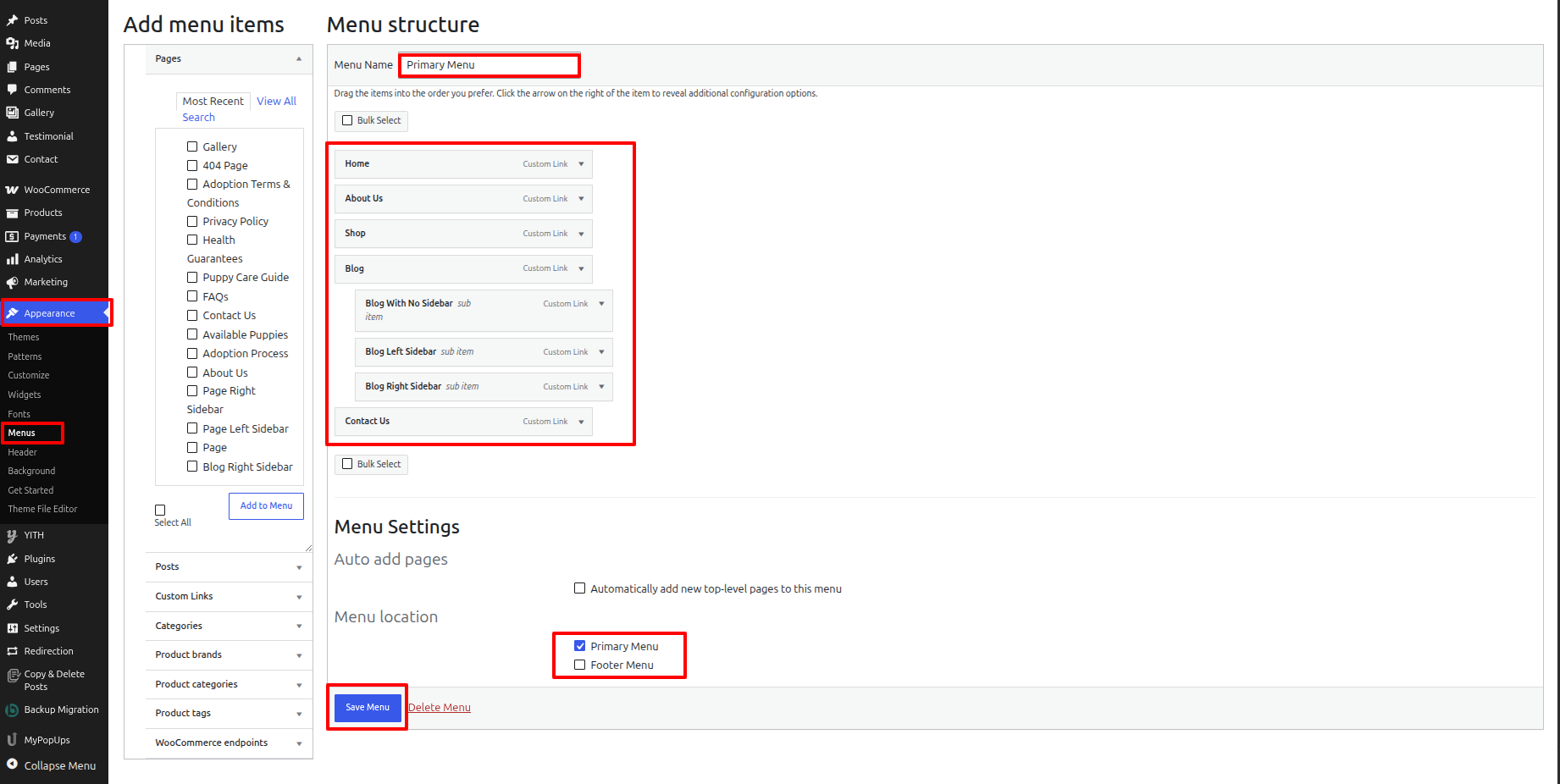The height and width of the screenshot is (784, 1560).
Task: Expand the Contact Us menu item arrow
Action: point(581,422)
